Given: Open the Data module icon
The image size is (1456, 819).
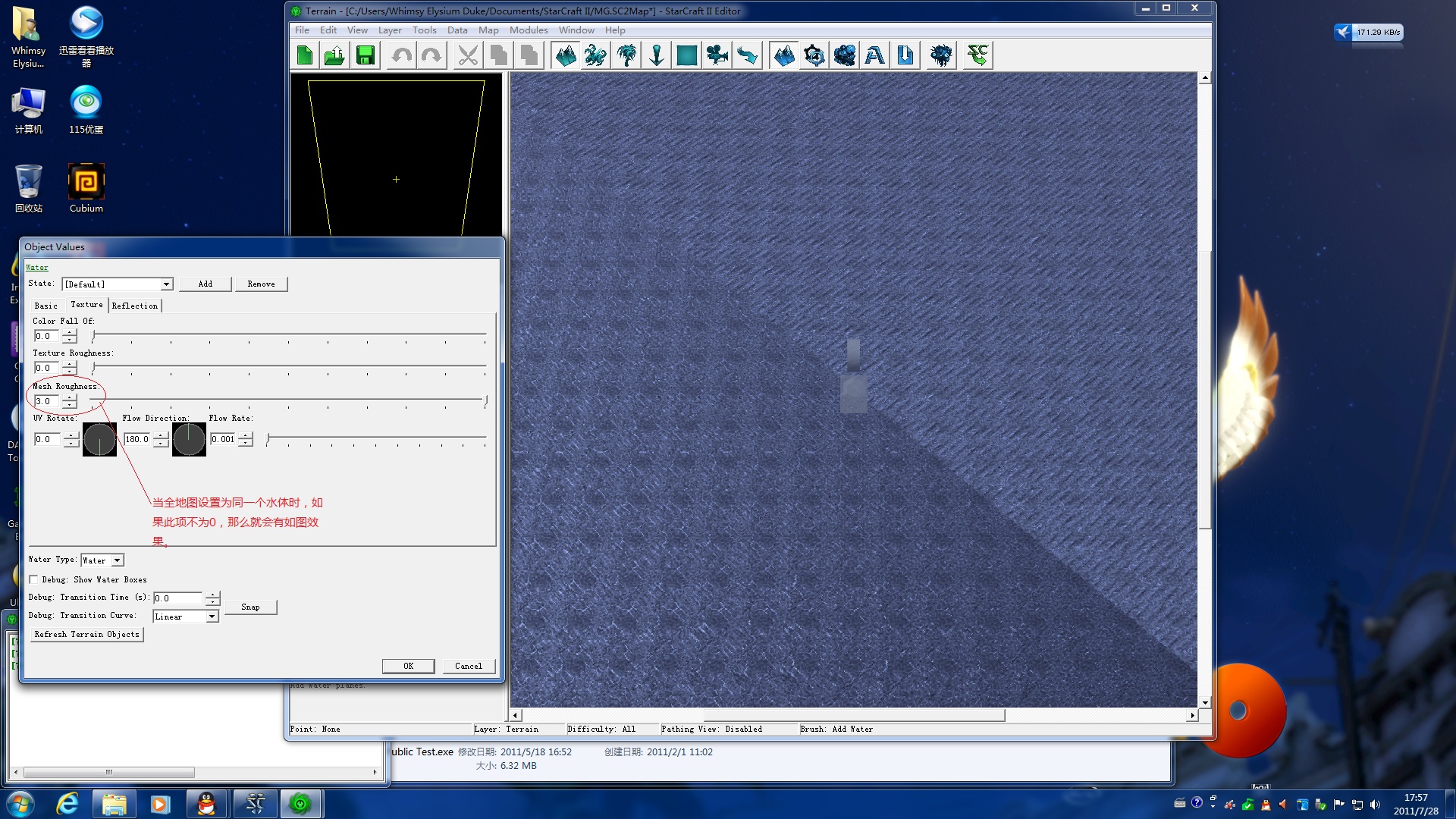Looking at the screenshot, I should tap(845, 55).
